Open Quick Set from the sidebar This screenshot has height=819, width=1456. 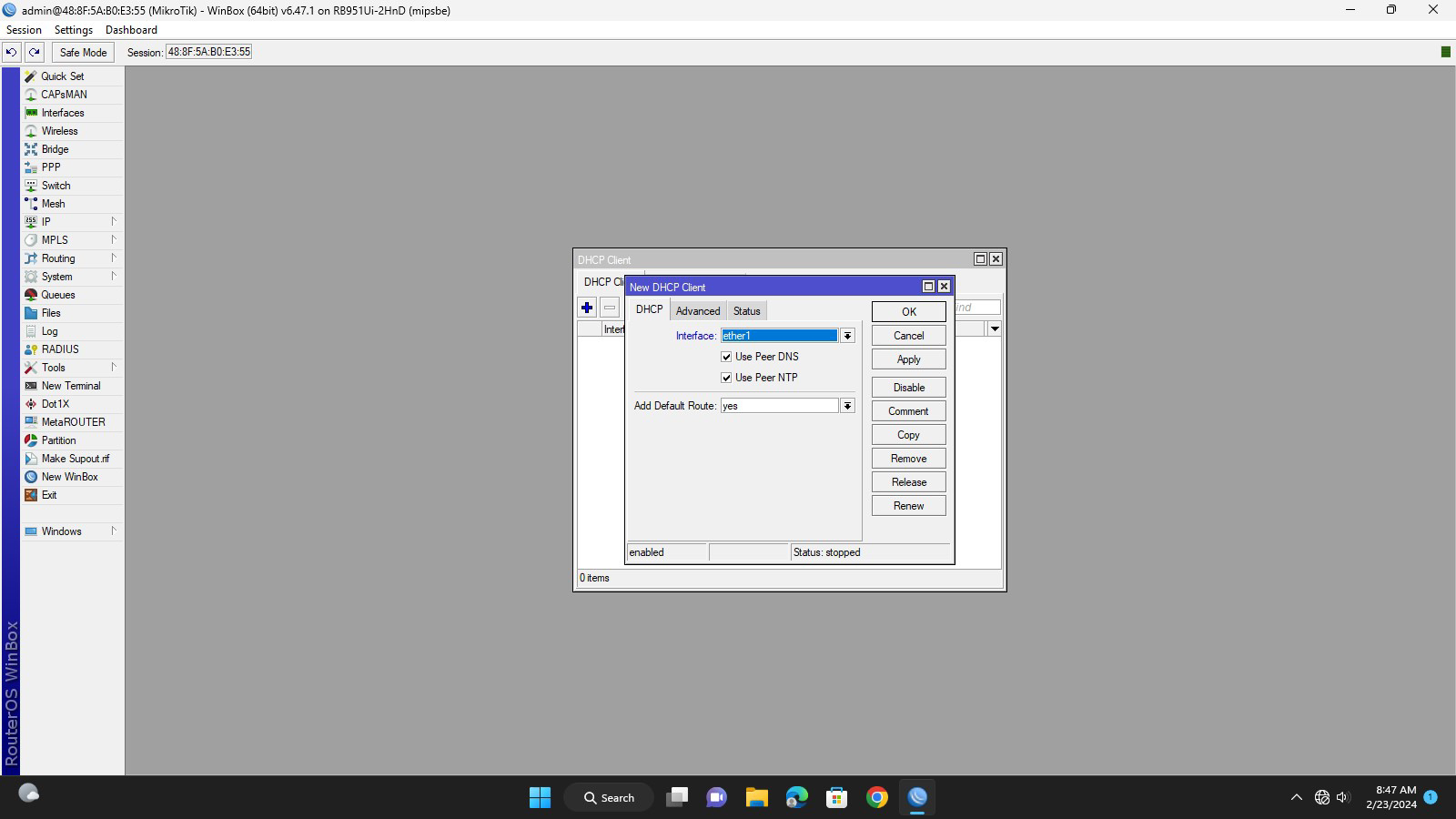[72, 76]
